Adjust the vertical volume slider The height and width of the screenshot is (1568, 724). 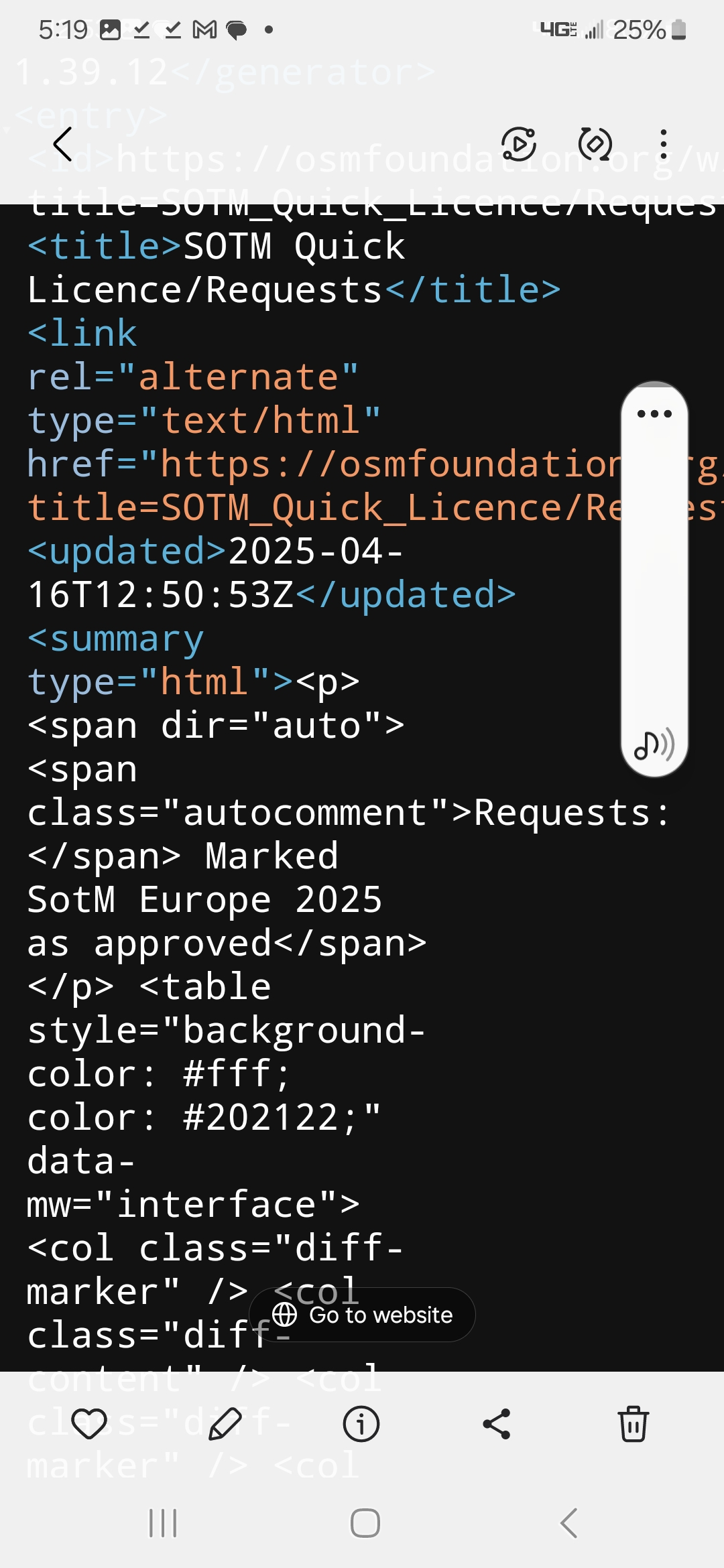tap(654, 580)
